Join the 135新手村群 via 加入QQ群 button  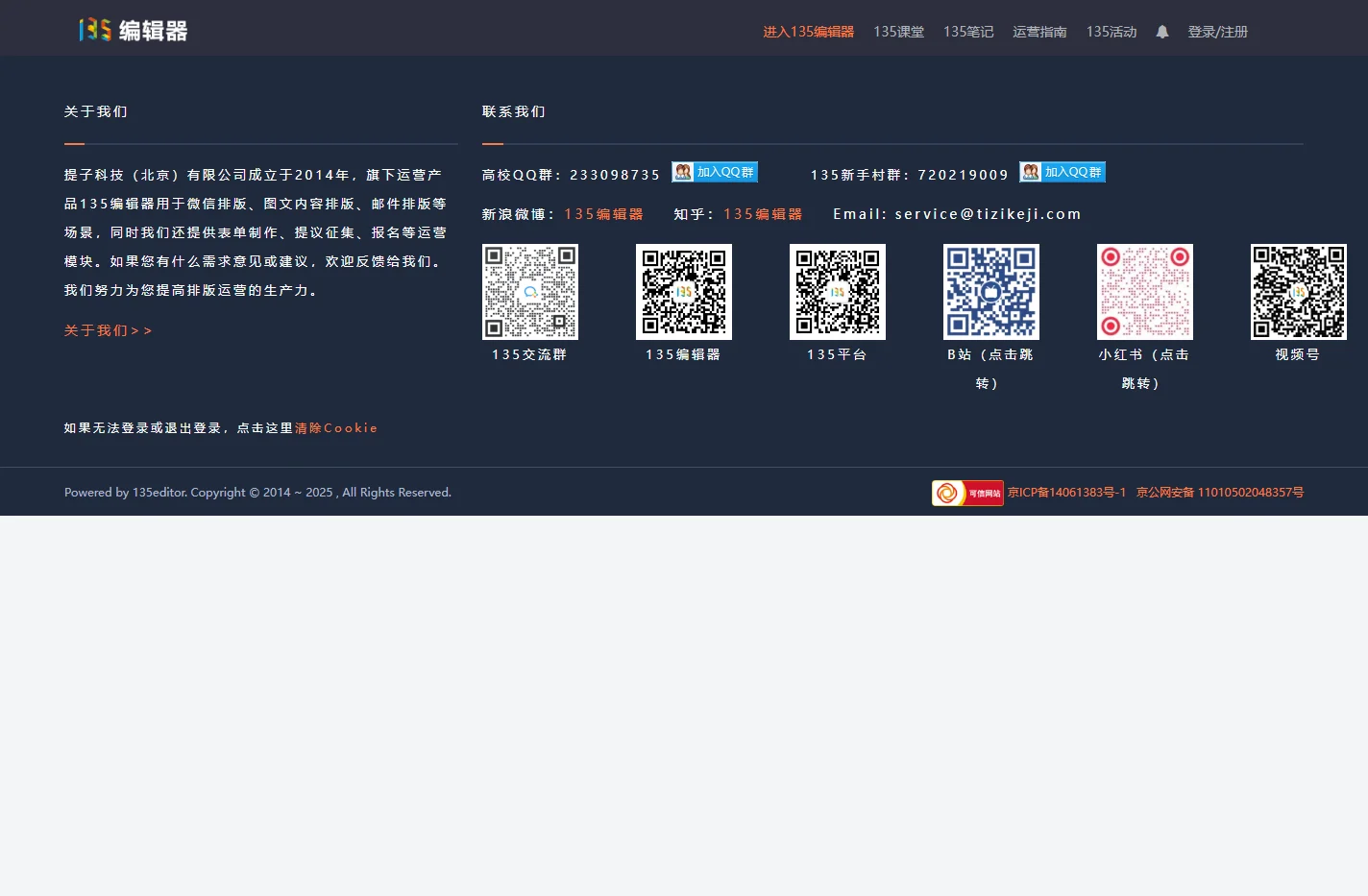(x=1063, y=172)
